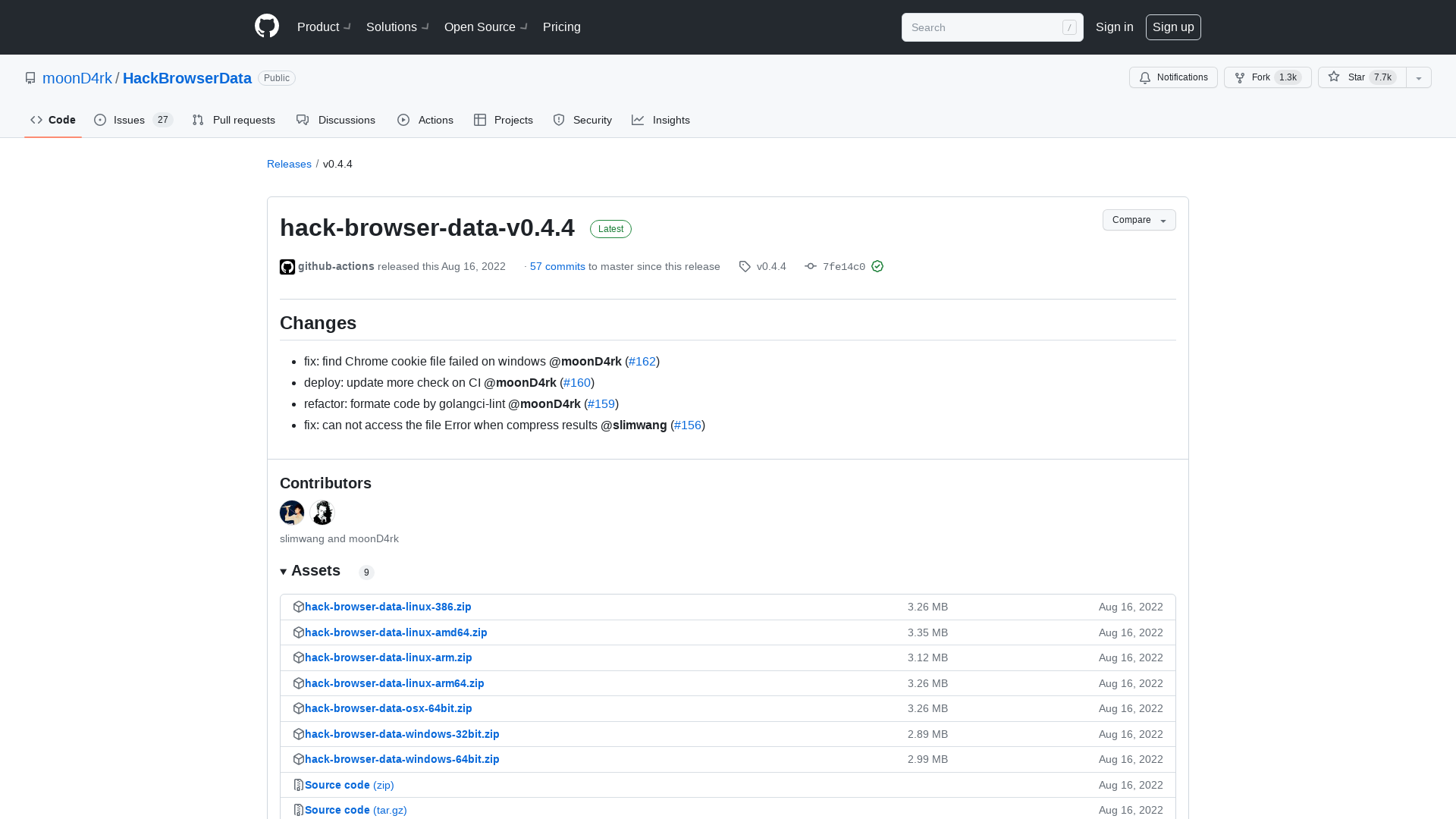The width and height of the screenshot is (1456, 819).
Task: Open the Pricing page
Action: tap(562, 27)
